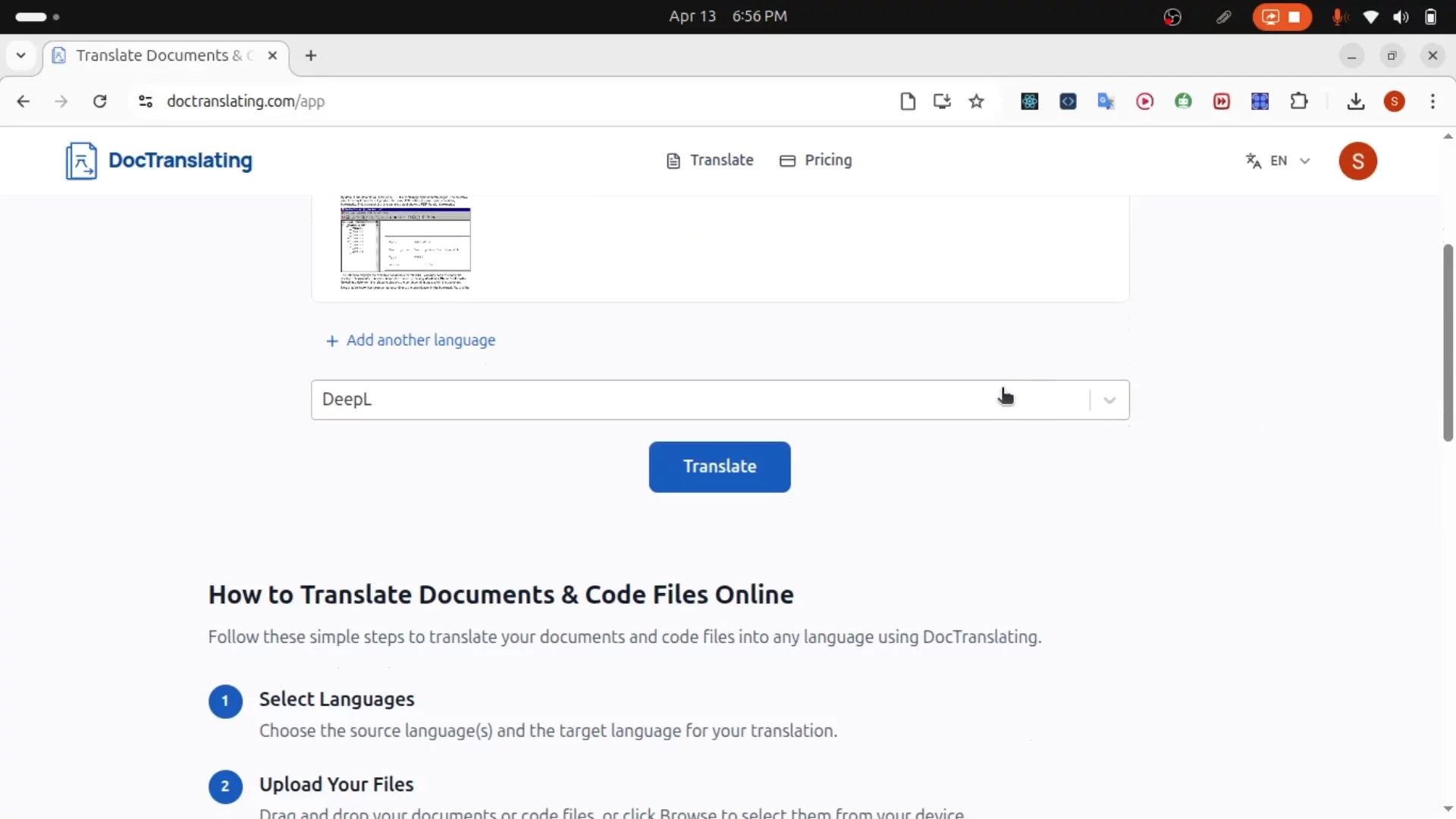Click the screen recording stop indicator
The image size is (1456, 819).
[x=1282, y=17]
